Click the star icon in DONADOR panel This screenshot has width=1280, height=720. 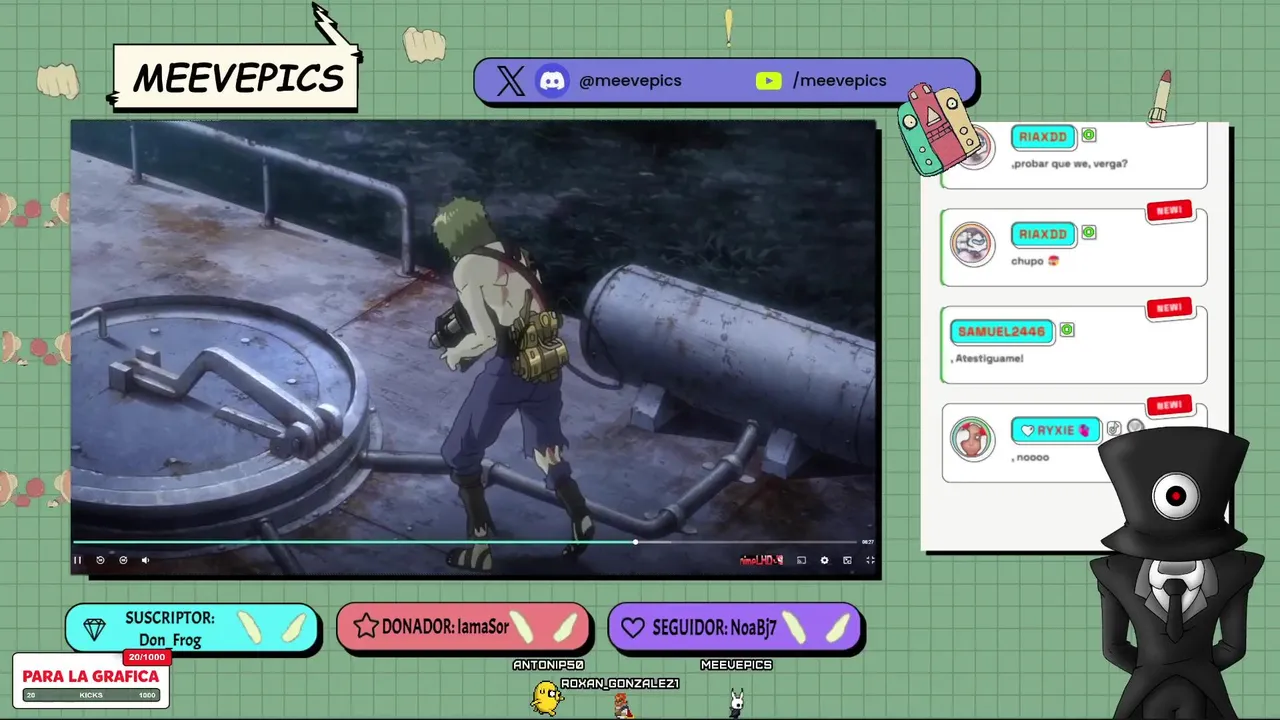point(366,627)
